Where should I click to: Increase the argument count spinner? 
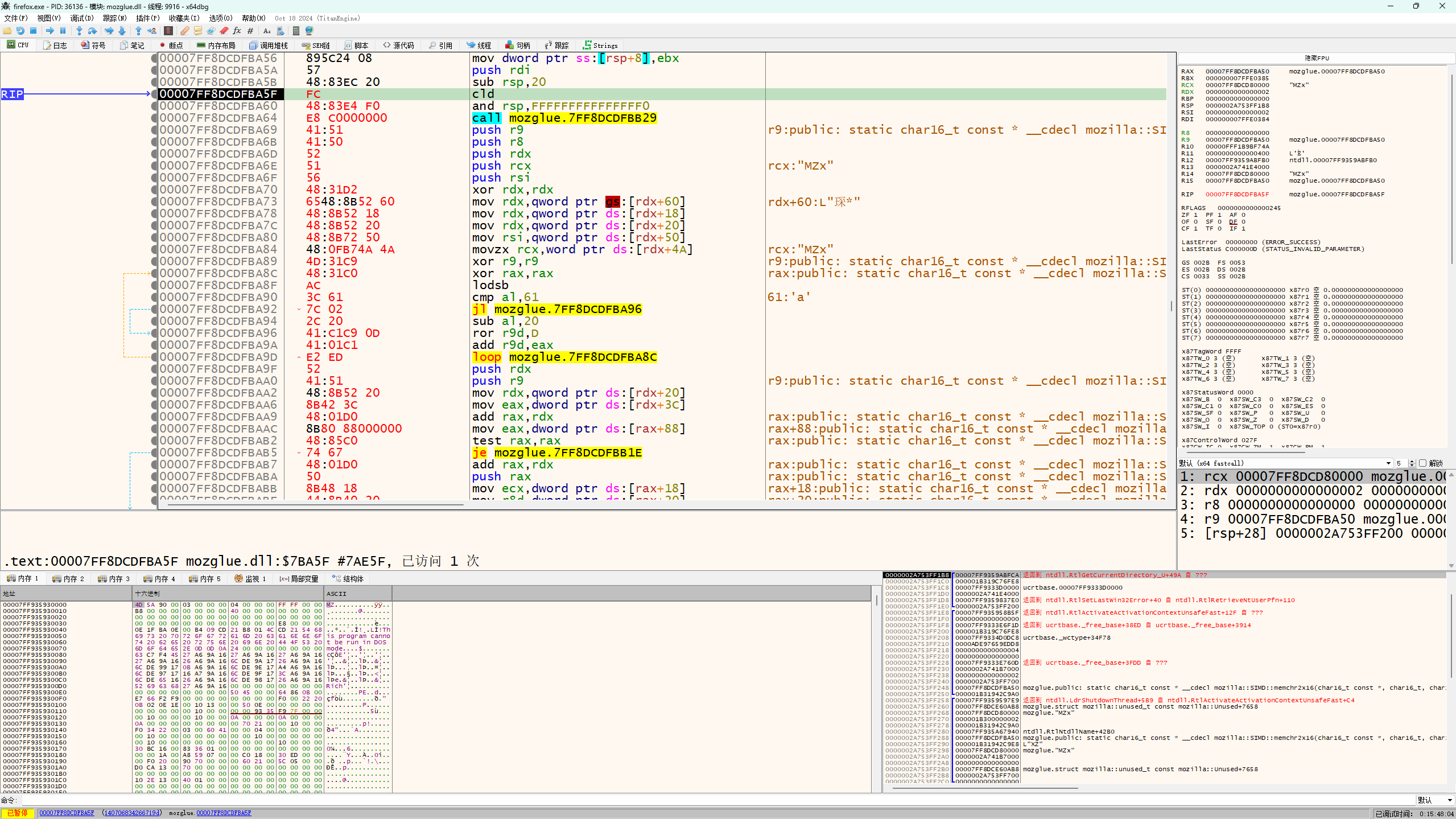click(x=1412, y=461)
